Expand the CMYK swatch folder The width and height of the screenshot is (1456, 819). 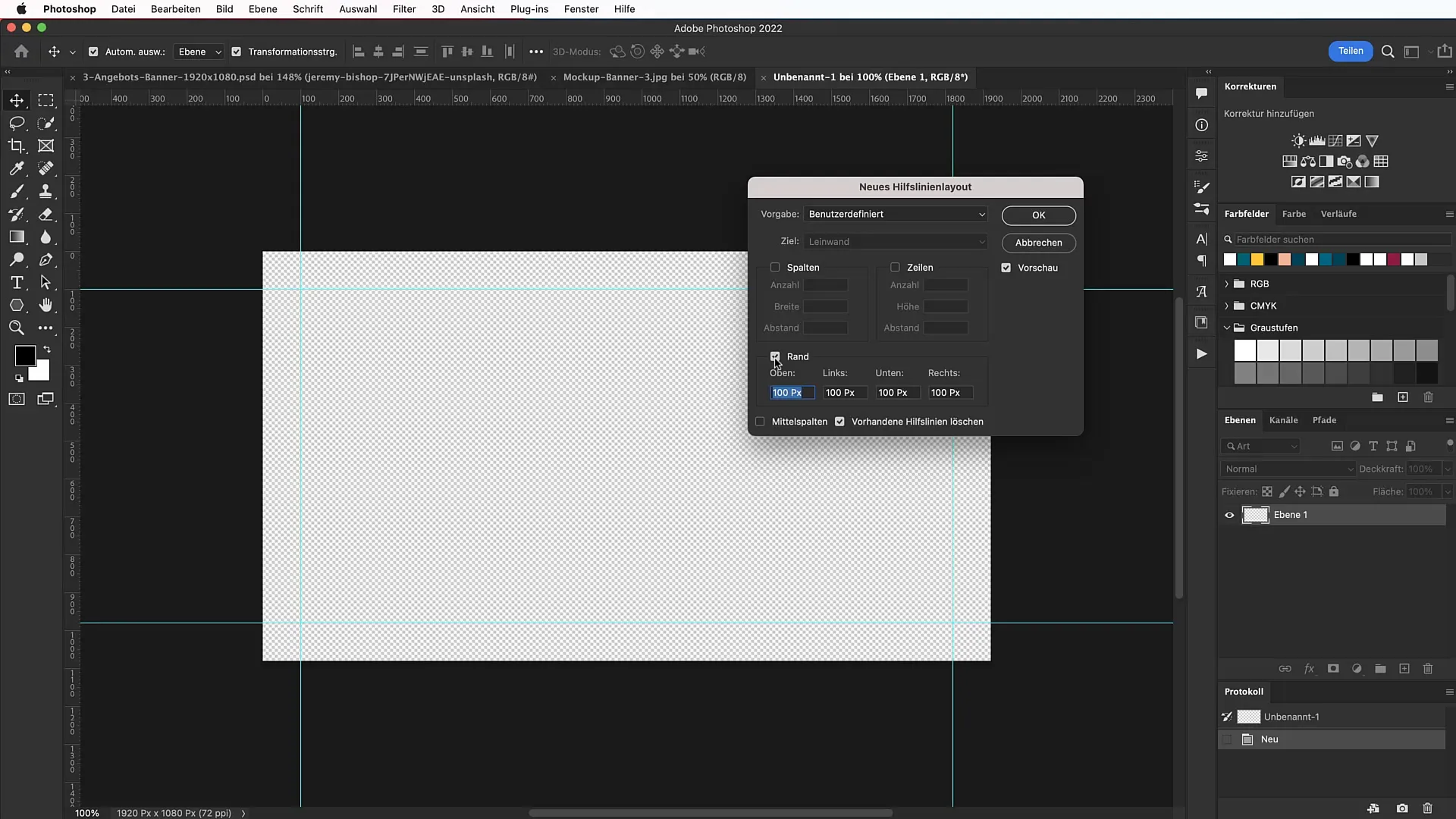1226,306
